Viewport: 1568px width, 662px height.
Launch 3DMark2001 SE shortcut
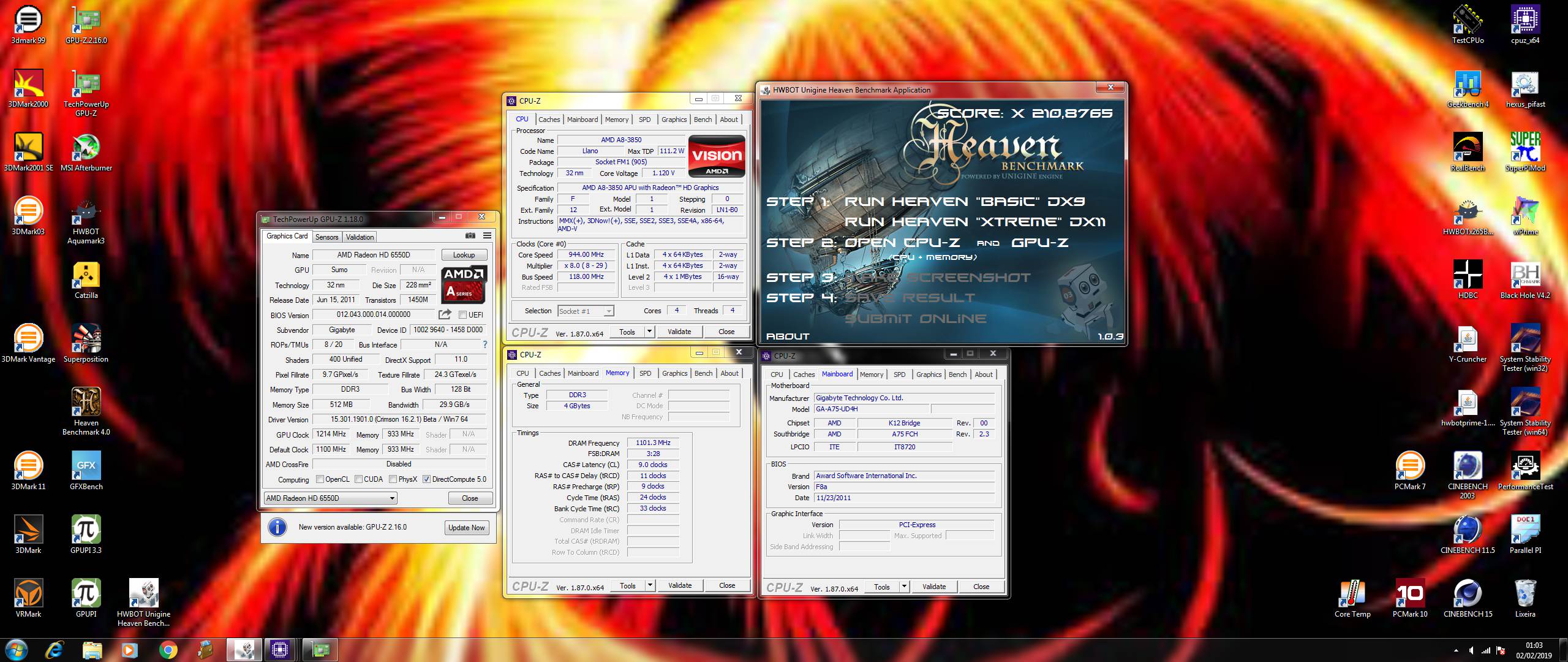tap(28, 152)
